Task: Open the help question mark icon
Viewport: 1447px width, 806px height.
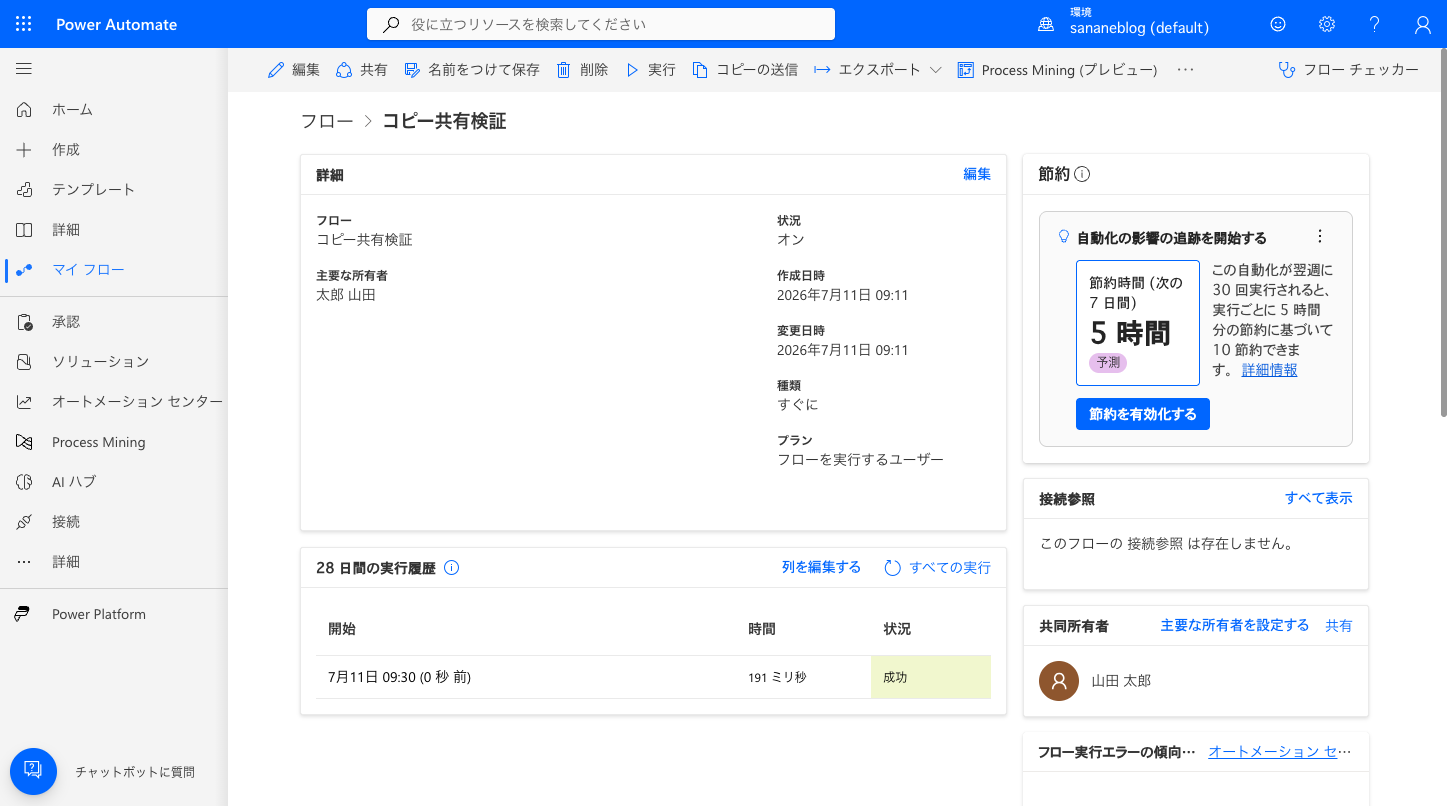Action: pyautogui.click(x=1375, y=24)
